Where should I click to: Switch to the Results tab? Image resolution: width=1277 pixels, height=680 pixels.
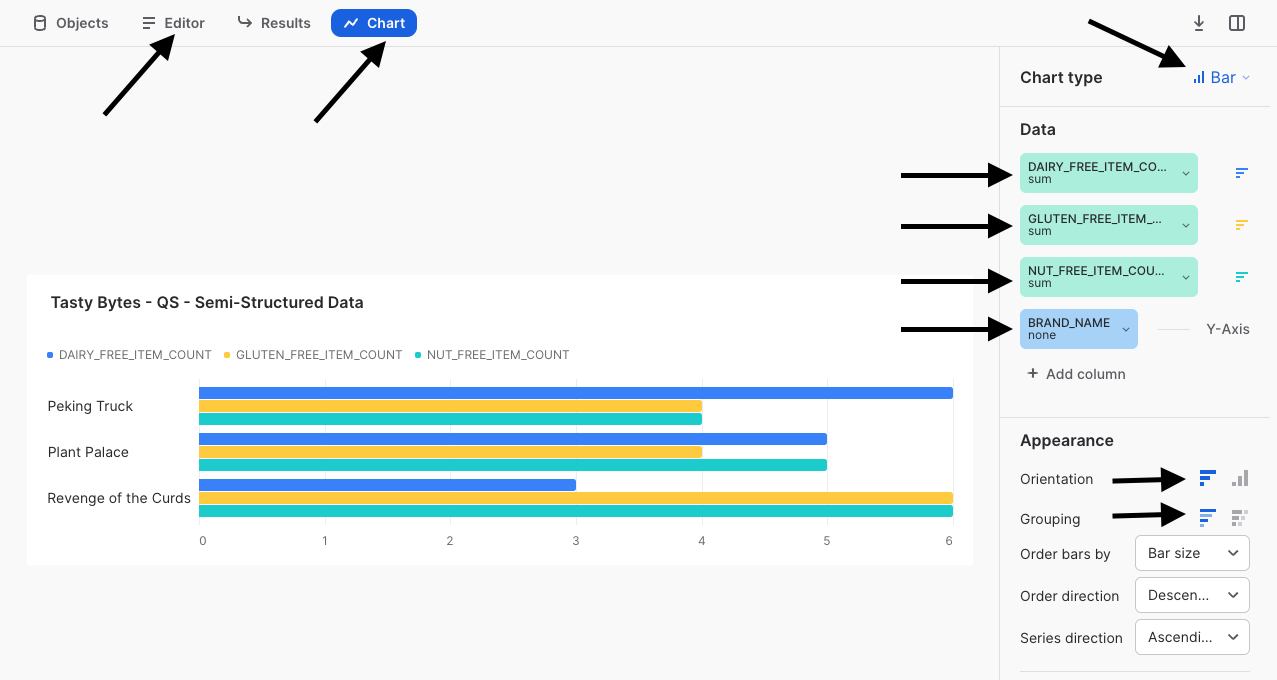point(273,22)
